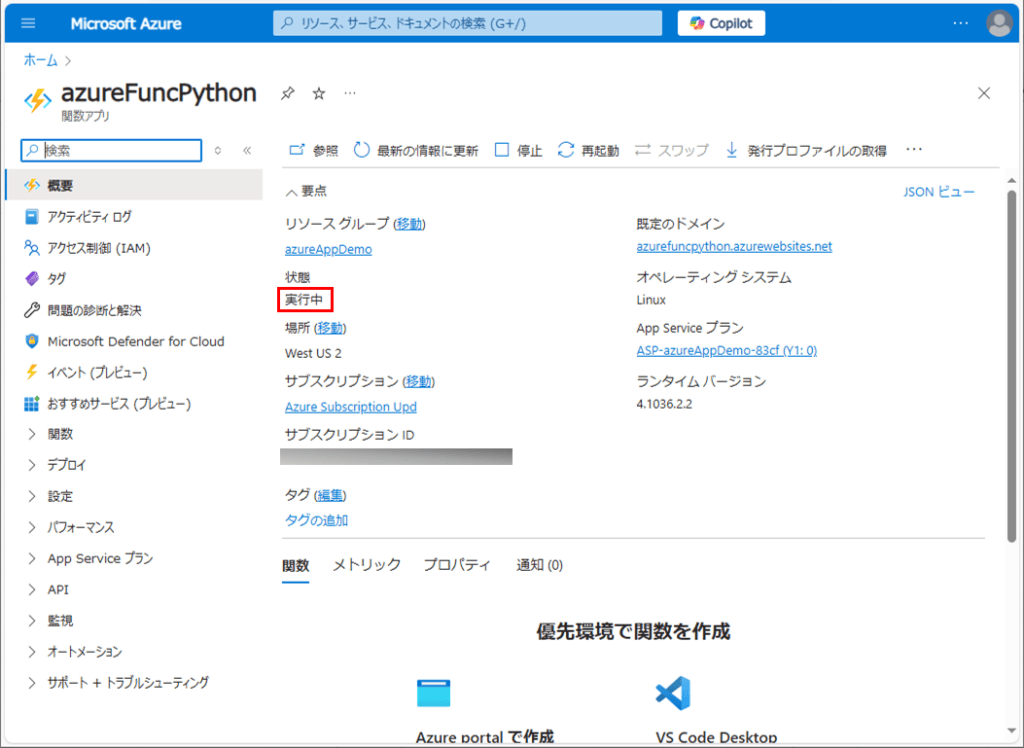Click the account avatar in the top right
Image resolution: width=1024 pixels, height=748 pixels.
[999, 22]
